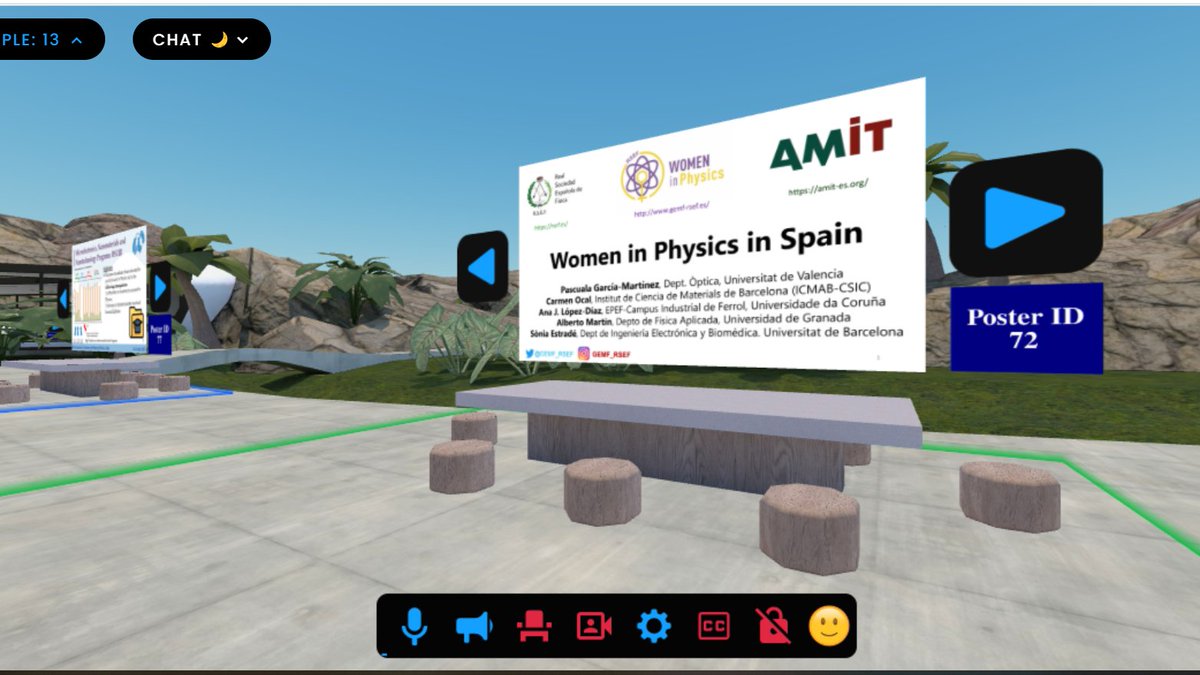Previous slide arrow on the distant left poster

coord(64,298)
